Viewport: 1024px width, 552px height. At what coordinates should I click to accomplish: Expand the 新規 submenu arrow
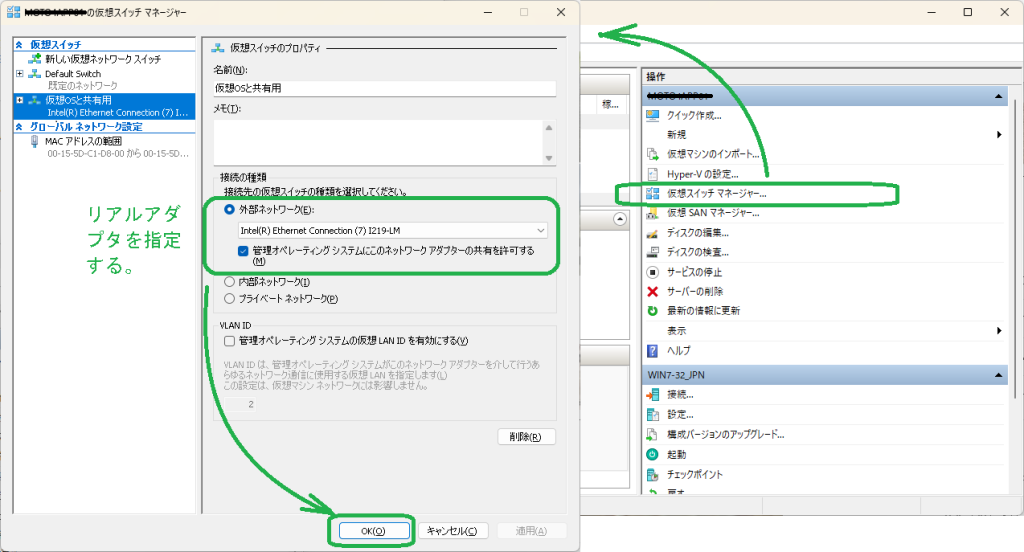pos(998,135)
